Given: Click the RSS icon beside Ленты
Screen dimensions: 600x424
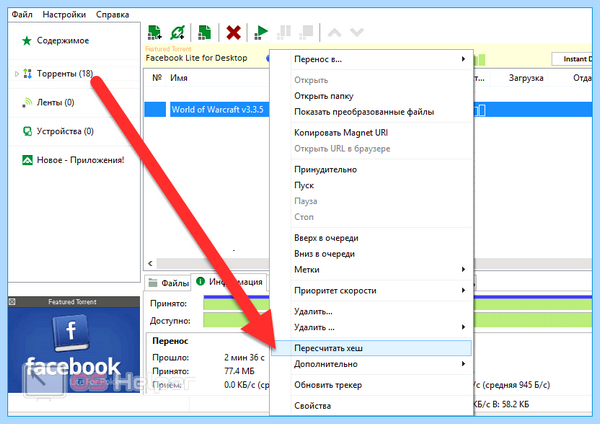Looking at the screenshot, I should click(27, 103).
